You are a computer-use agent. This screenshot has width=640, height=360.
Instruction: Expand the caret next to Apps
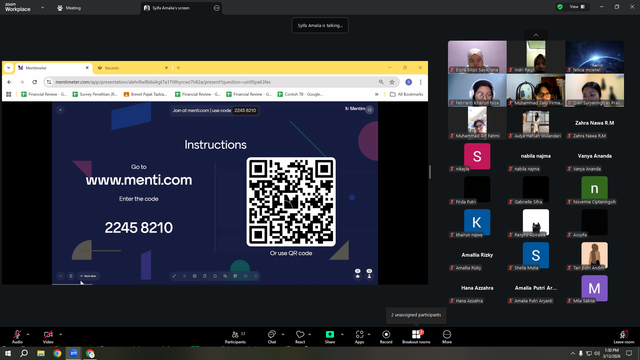pos(369,334)
